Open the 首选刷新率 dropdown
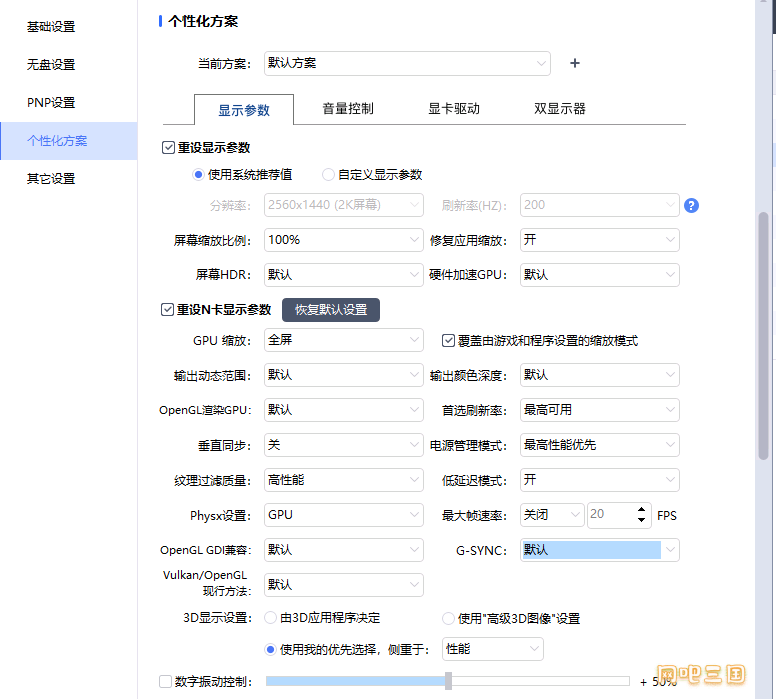The height and width of the screenshot is (699, 776). [x=600, y=410]
